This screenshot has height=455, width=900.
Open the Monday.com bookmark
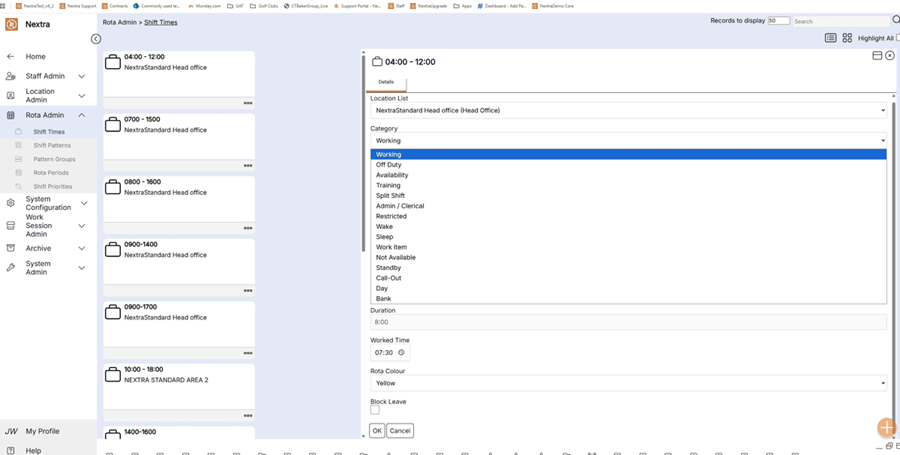[x=204, y=6]
